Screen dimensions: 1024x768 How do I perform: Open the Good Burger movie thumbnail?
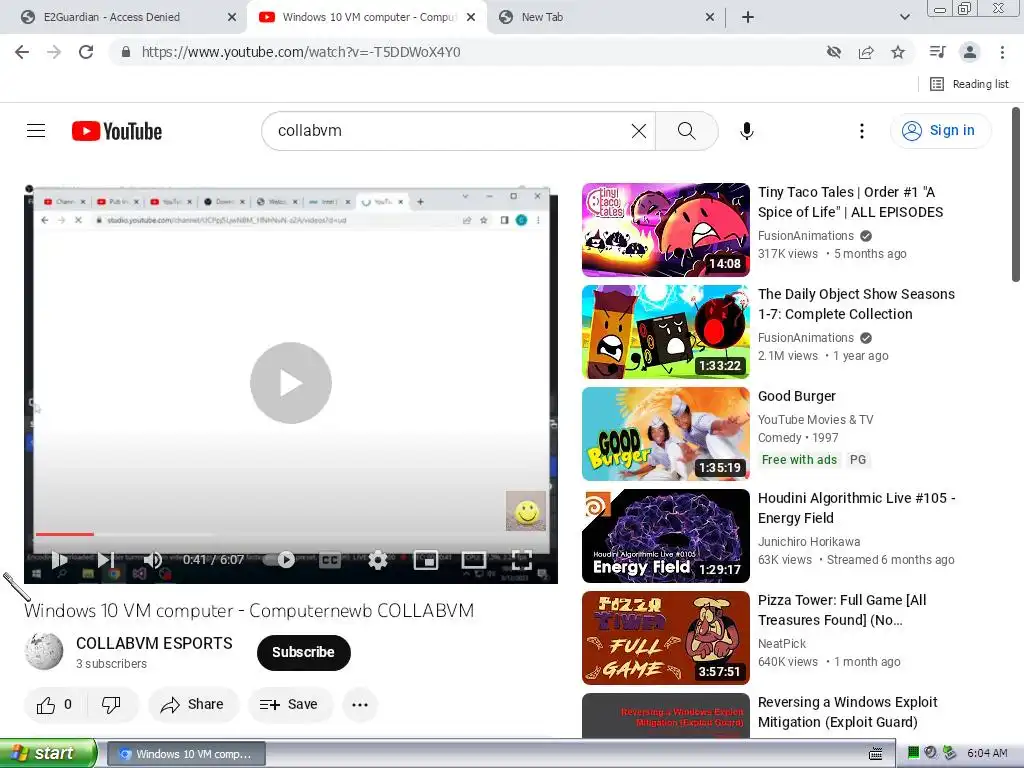(665, 434)
